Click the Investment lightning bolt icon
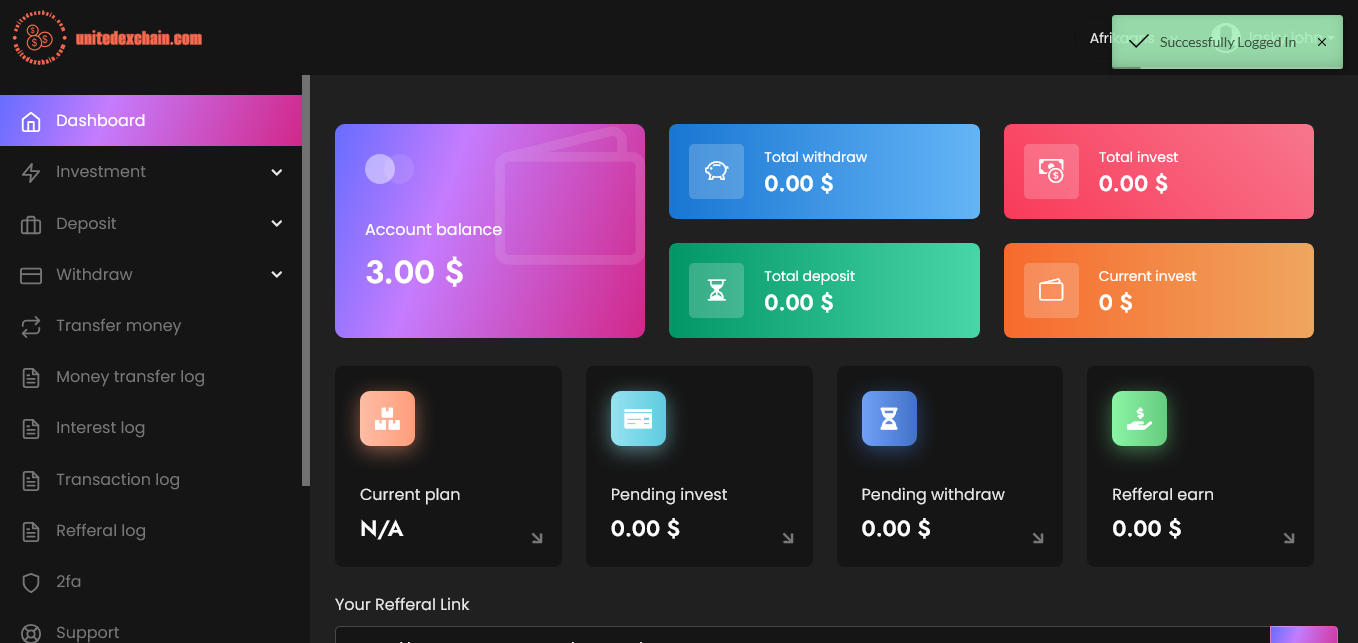 pyautogui.click(x=31, y=173)
